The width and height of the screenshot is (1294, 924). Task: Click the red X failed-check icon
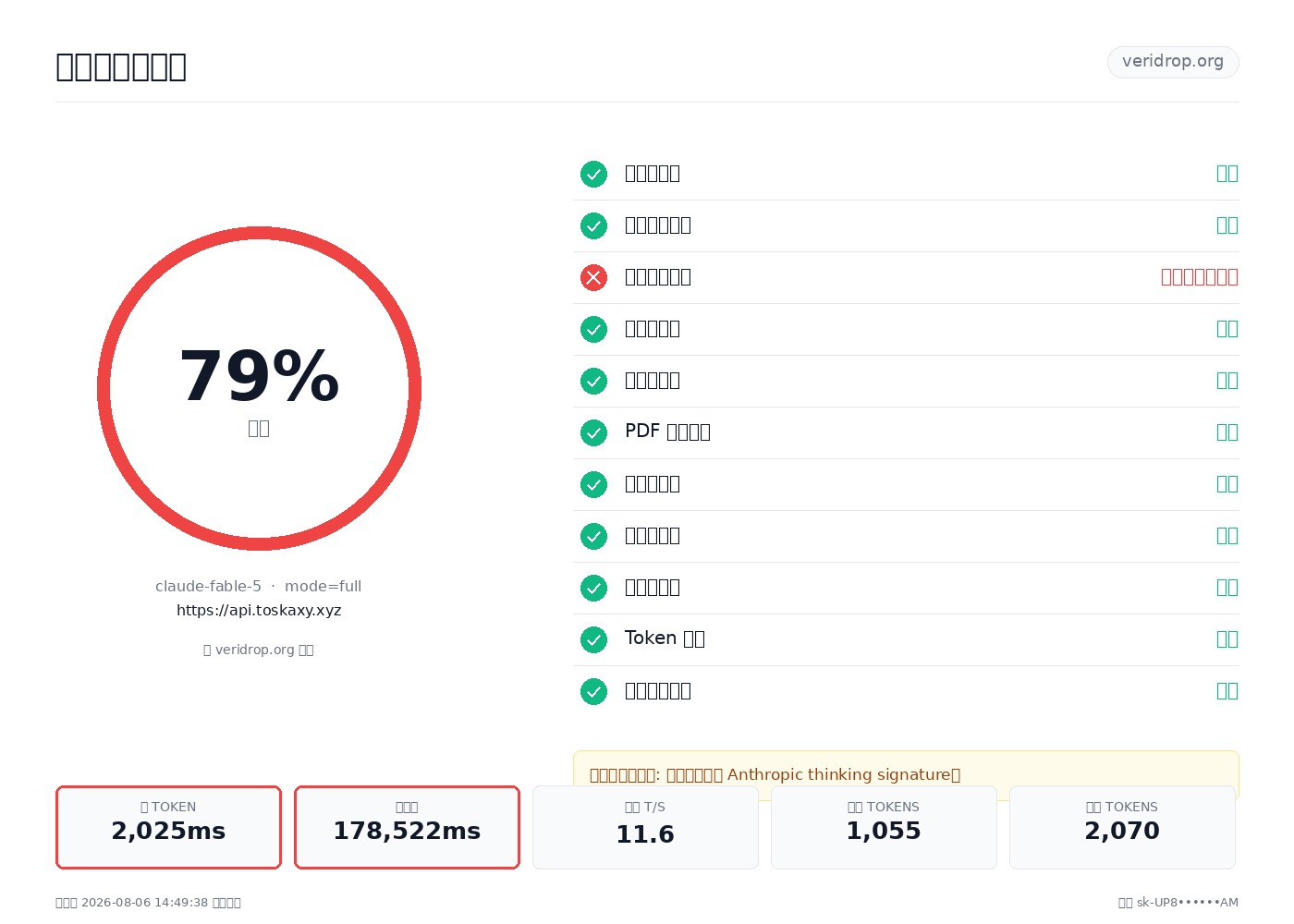(x=593, y=277)
